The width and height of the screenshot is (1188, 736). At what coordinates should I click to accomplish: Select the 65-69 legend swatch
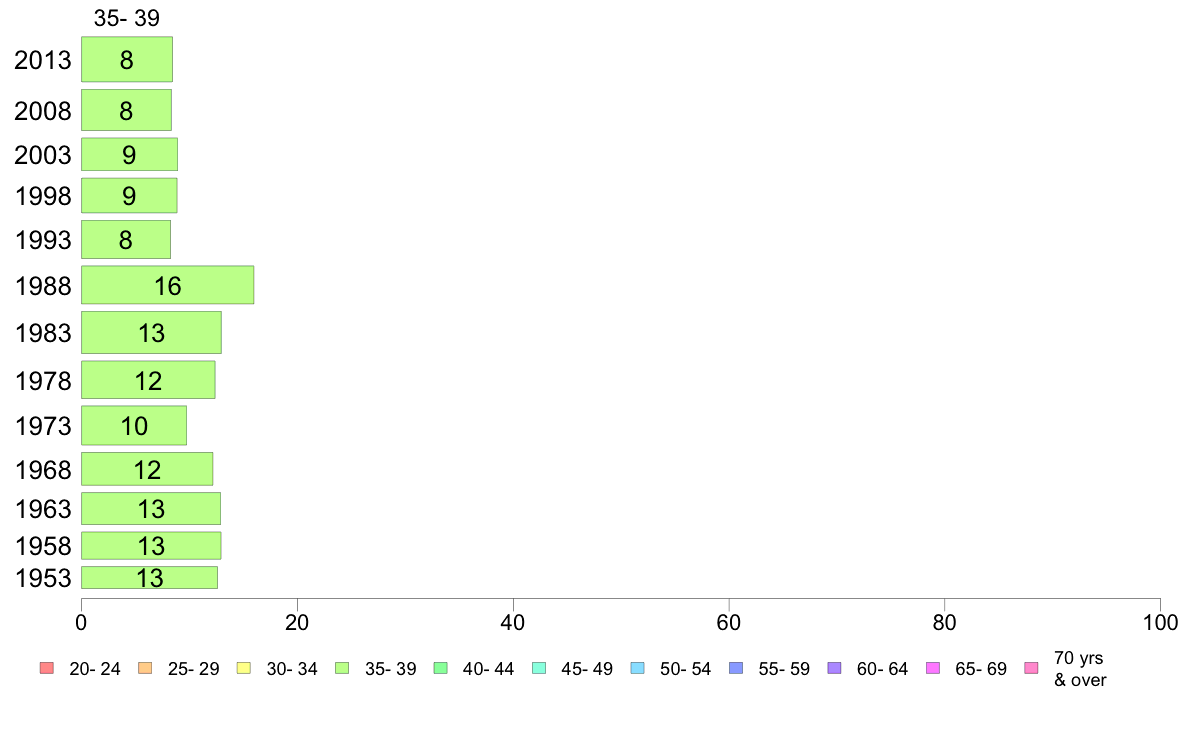[933, 668]
